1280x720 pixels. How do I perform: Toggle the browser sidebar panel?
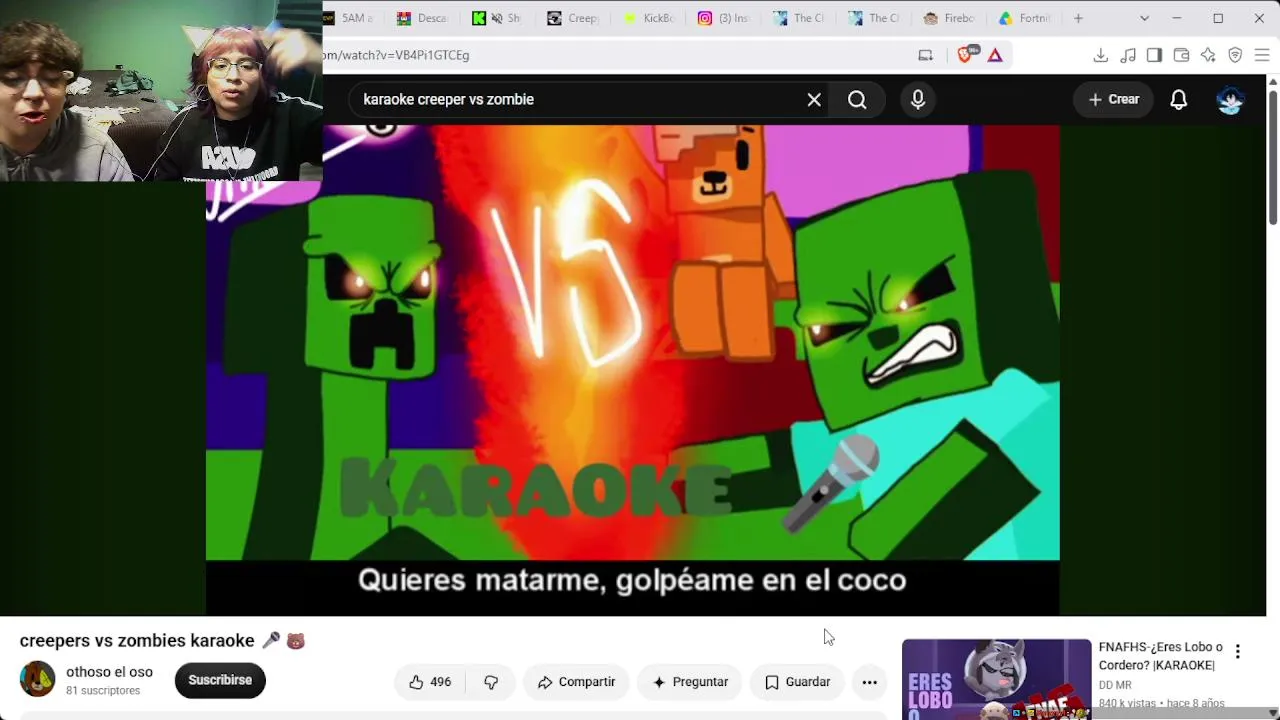pos(1154,55)
